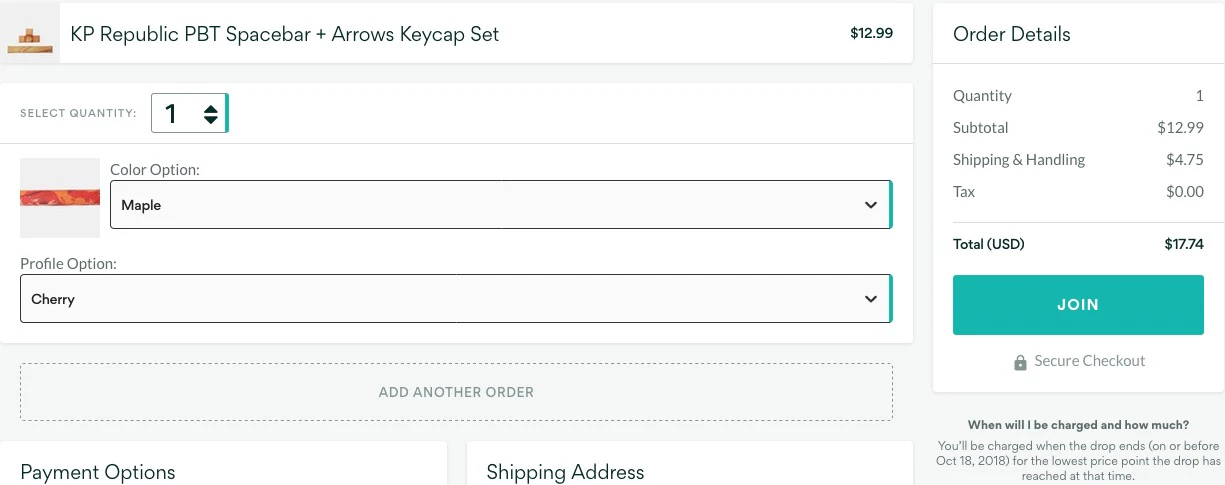Click the chevron arrow on the Cherry dropdown

tap(870, 299)
